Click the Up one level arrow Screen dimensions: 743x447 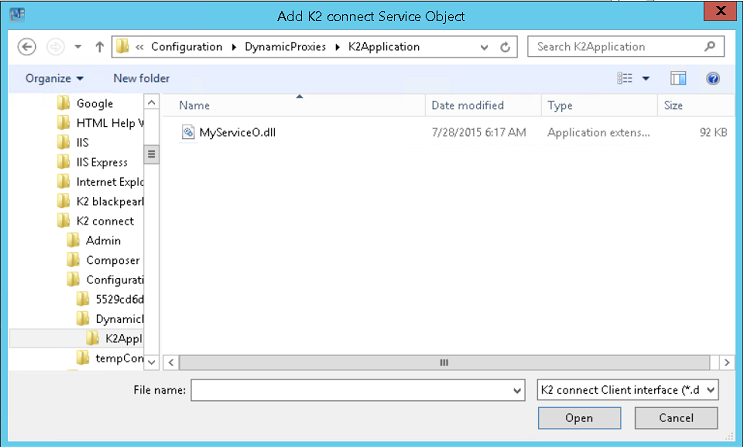(x=99, y=47)
